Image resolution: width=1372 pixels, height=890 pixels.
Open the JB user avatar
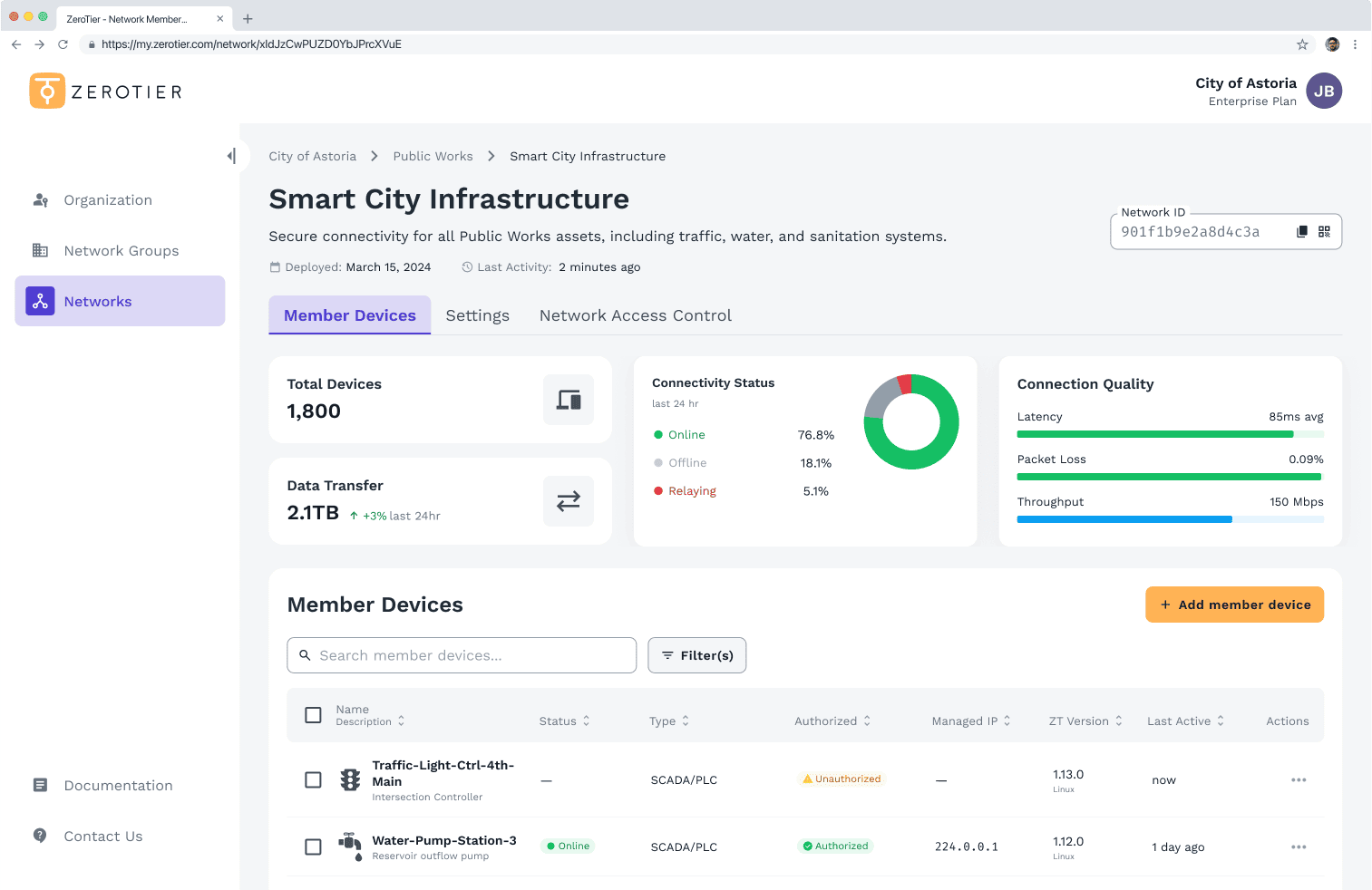[1323, 91]
